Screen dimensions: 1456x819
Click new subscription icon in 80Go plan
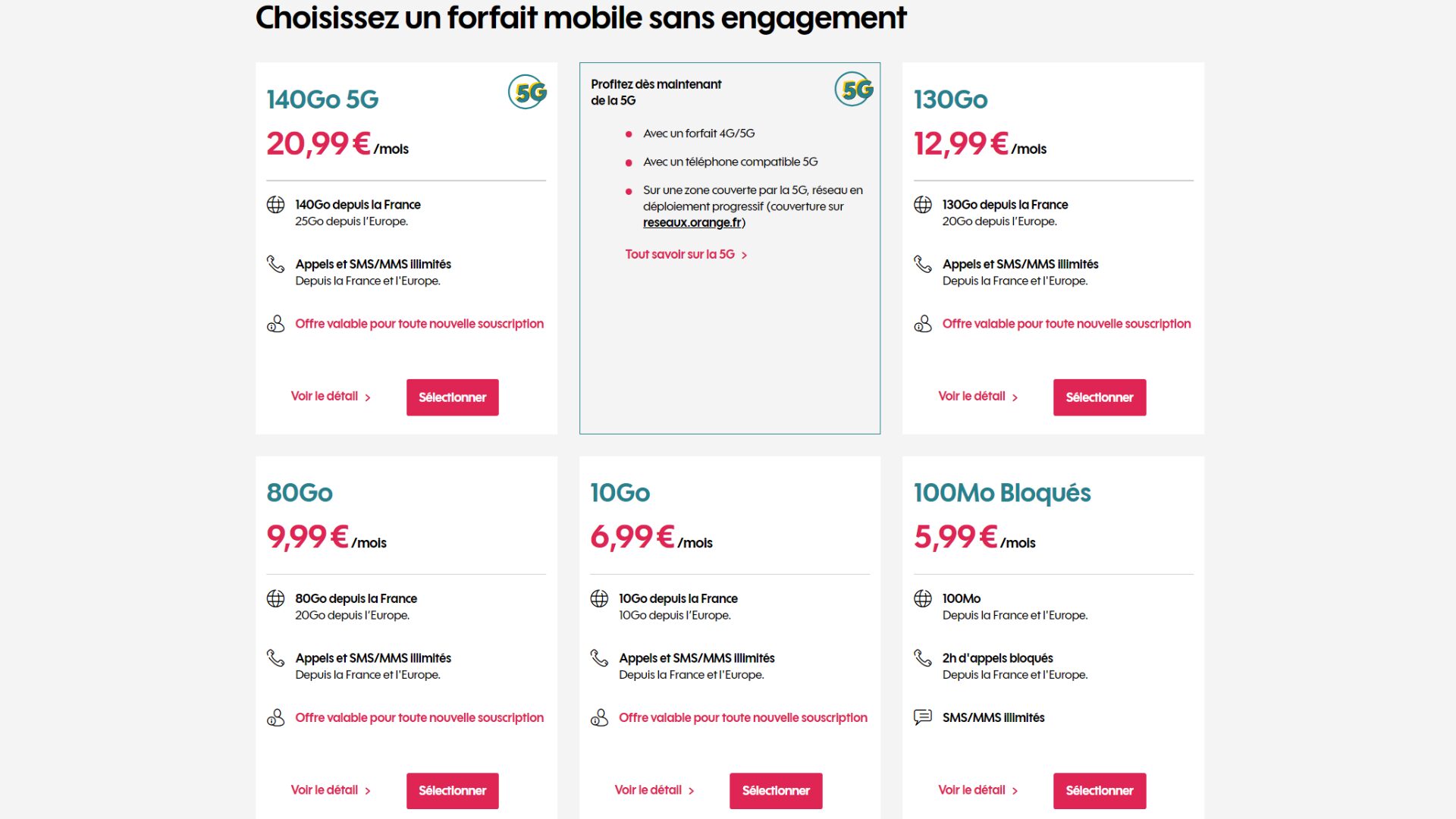coord(275,717)
